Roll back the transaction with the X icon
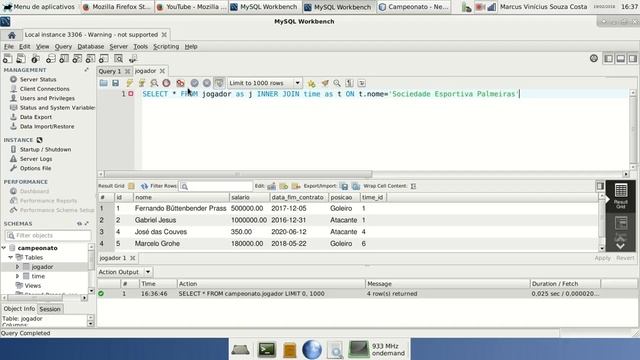The image size is (640, 360). pyautogui.click(x=207, y=83)
